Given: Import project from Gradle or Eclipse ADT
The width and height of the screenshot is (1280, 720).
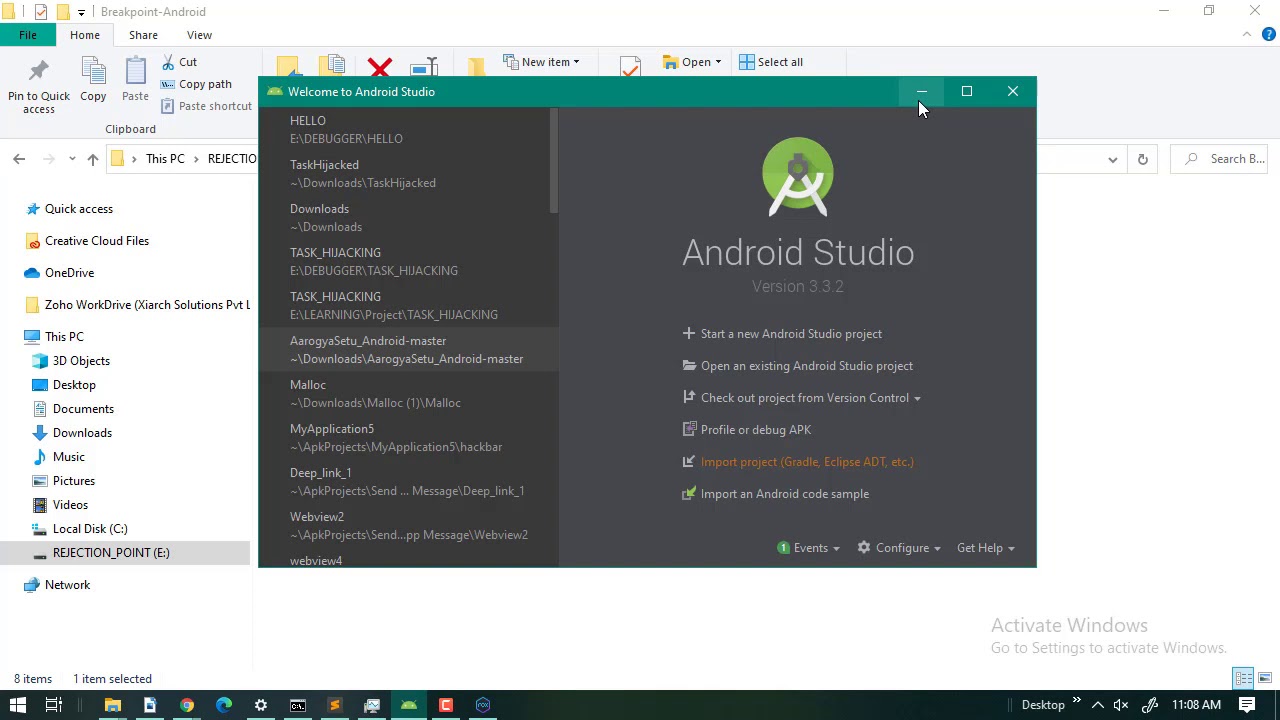Looking at the screenshot, I should click(x=797, y=462).
